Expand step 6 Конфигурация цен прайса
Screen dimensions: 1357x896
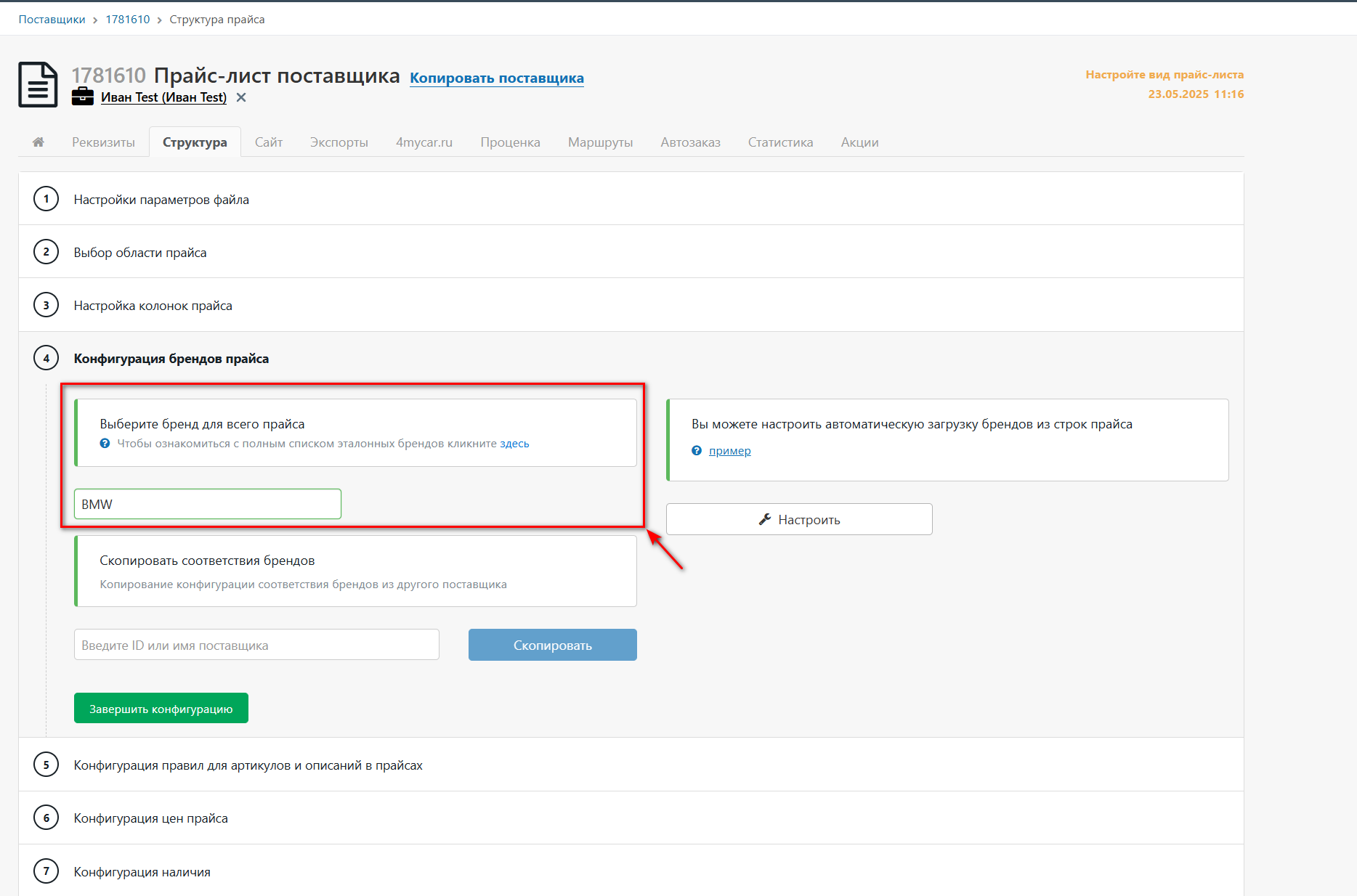click(631, 818)
